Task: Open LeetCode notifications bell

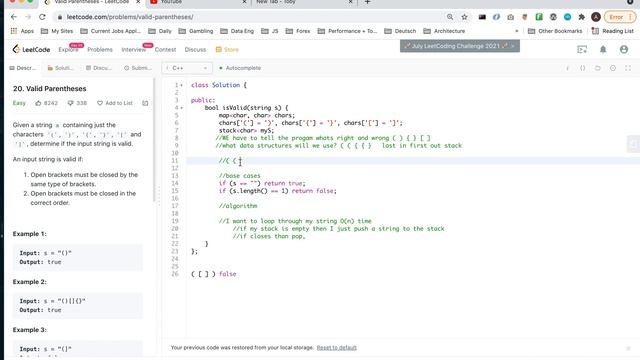Action: (603, 49)
